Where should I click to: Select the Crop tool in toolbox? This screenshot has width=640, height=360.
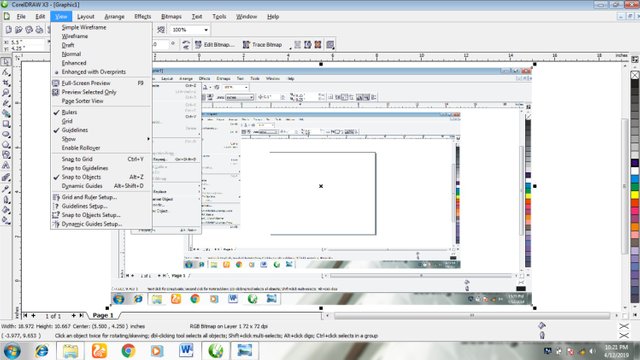[6, 82]
